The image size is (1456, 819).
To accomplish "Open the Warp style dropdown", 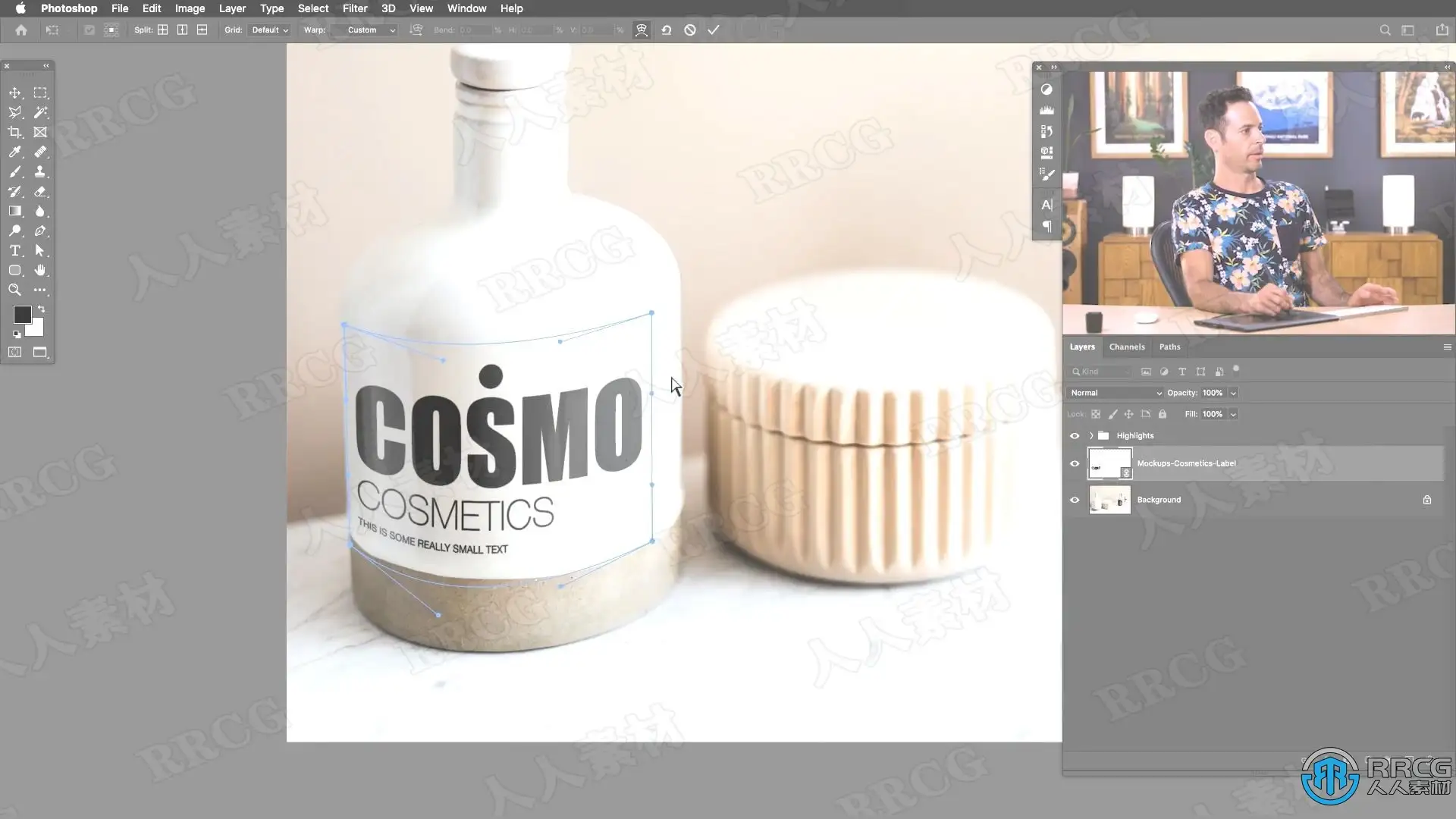I will [x=367, y=30].
